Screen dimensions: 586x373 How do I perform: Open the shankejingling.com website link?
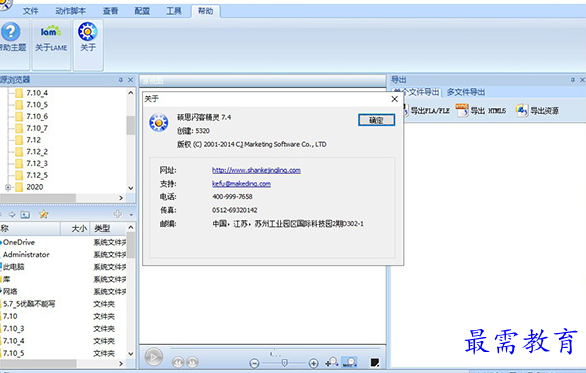coord(256,170)
